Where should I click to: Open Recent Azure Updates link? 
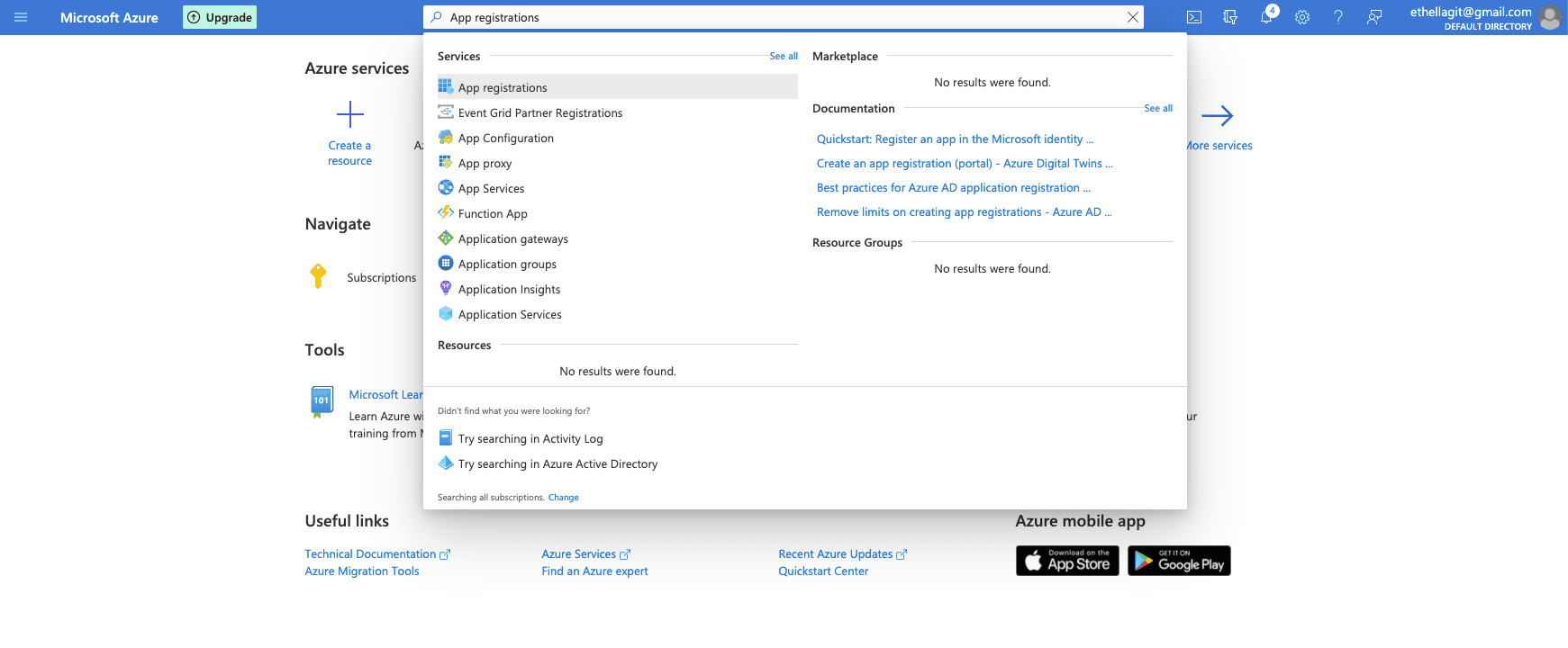coord(843,553)
